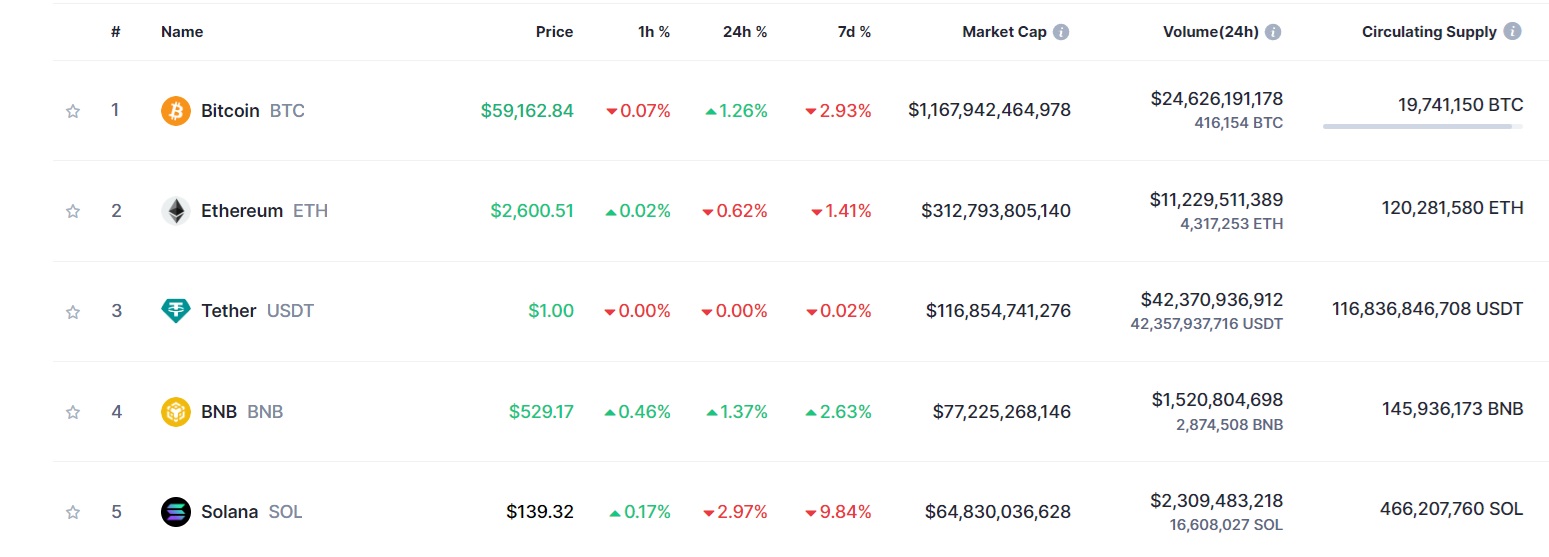Screen dimensions: 1549x557
Task: Click the Ethereum logo icon
Action: click(x=176, y=211)
